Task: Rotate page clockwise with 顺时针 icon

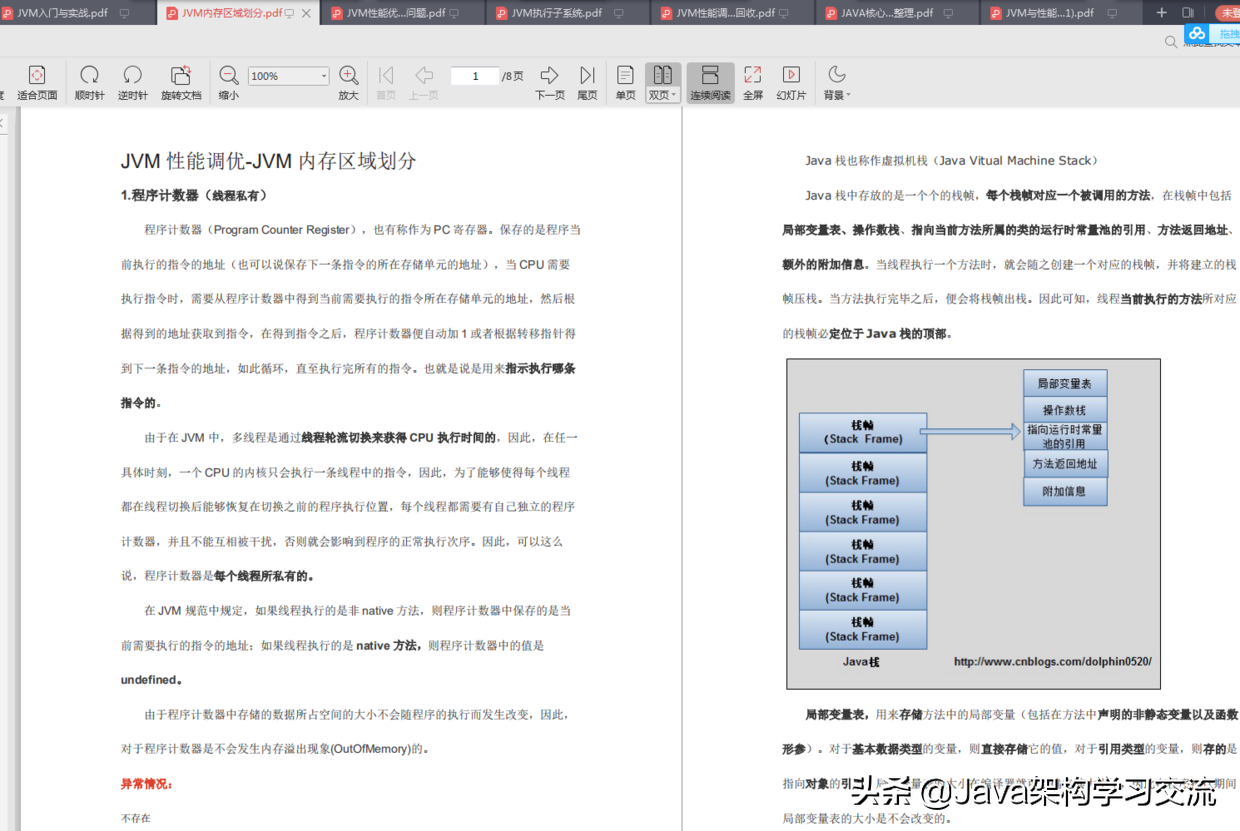Action: [89, 75]
